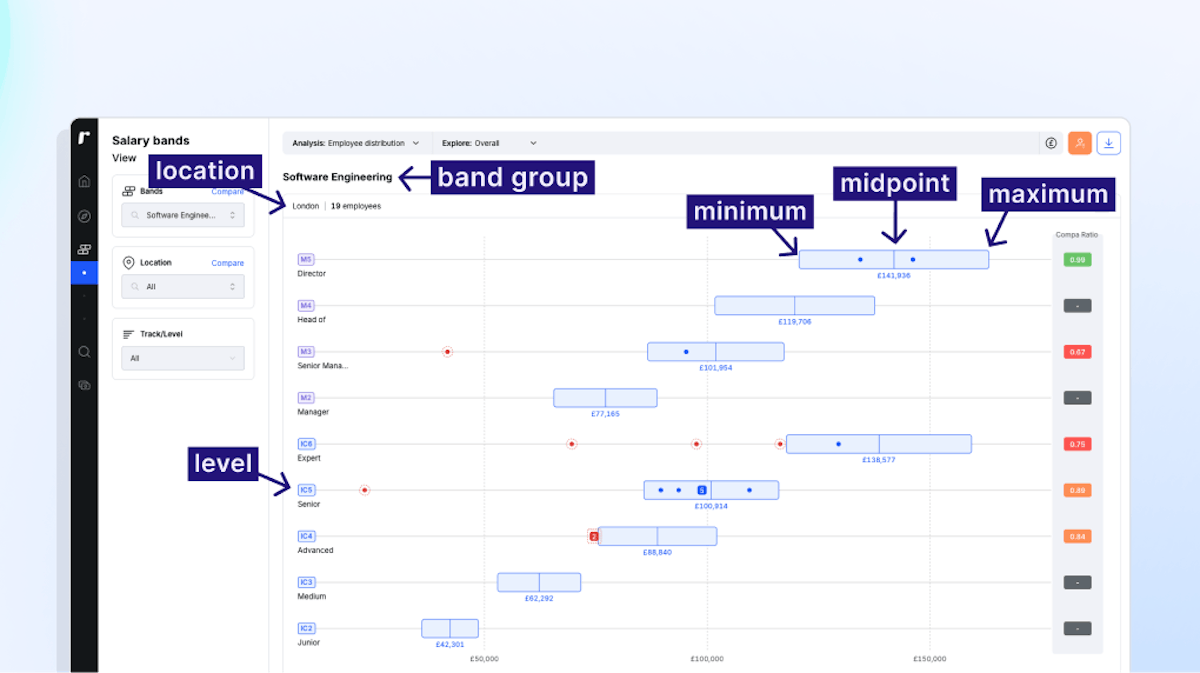Viewport: 1200px width, 673px height.
Task: Click the pound currency icon in the toolbar
Action: click(x=1050, y=143)
